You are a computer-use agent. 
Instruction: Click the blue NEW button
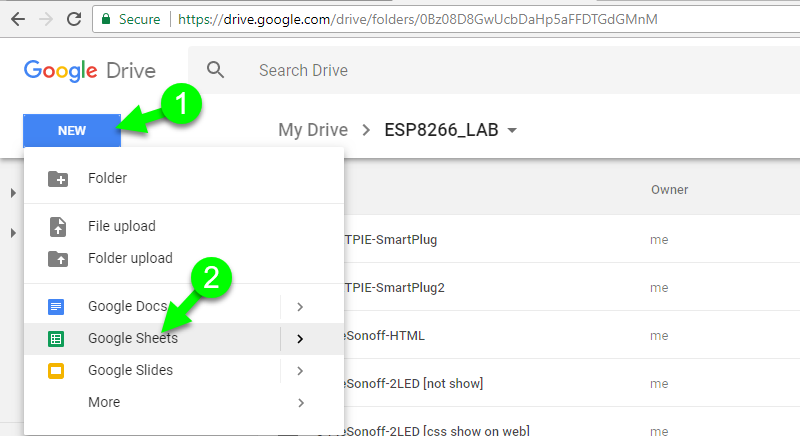point(72,131)
